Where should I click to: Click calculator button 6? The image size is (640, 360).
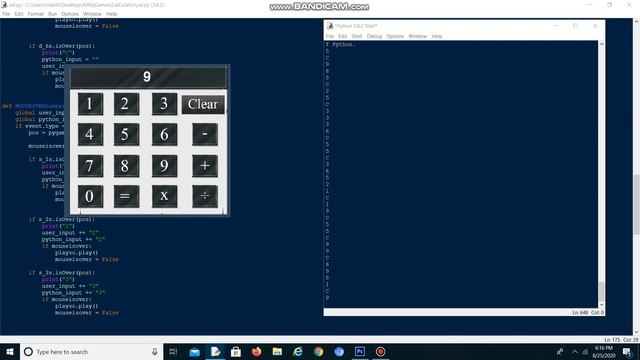164,134
